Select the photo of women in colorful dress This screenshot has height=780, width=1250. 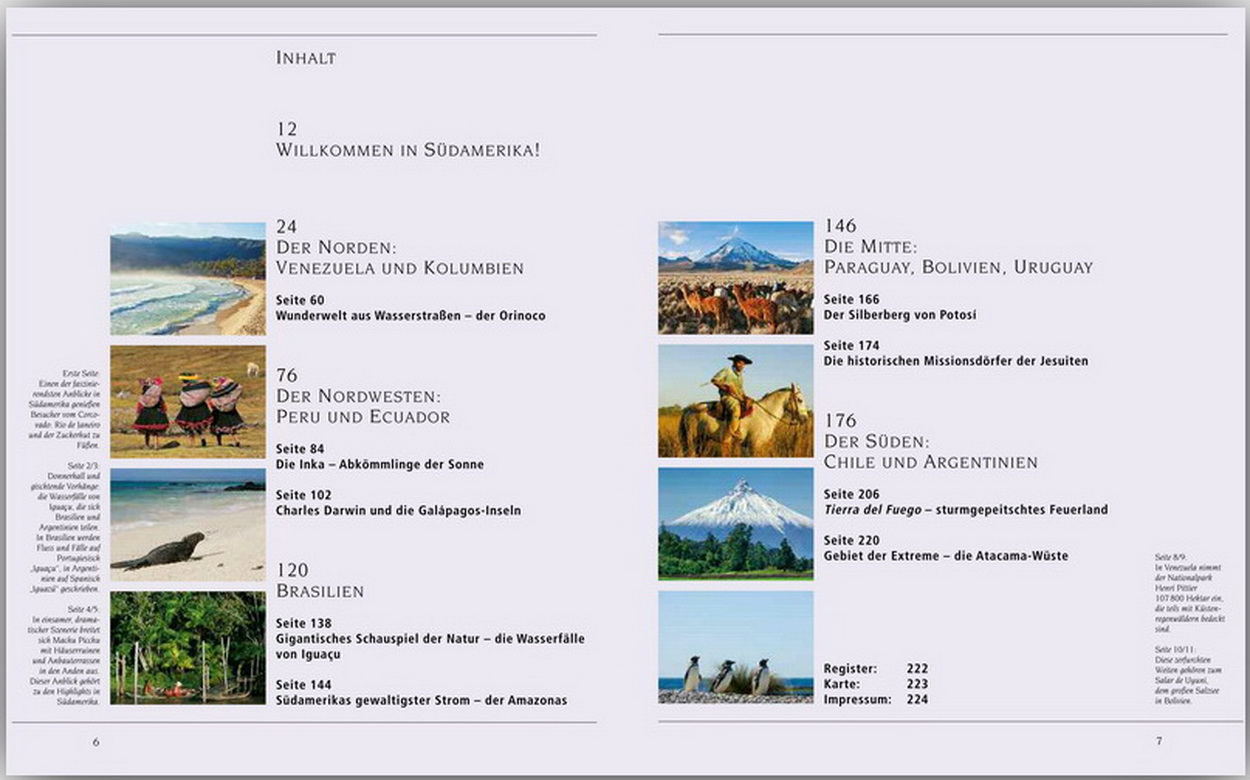coord(187,401)
